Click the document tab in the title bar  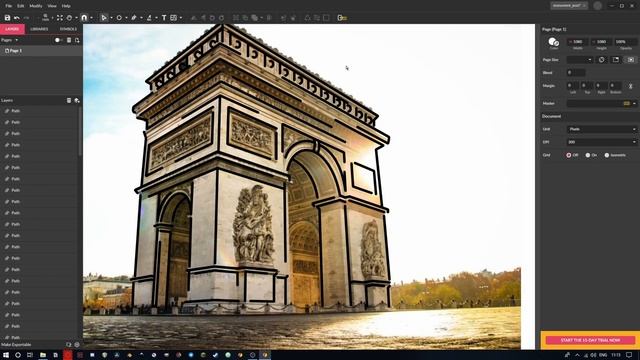click(569, 6)
